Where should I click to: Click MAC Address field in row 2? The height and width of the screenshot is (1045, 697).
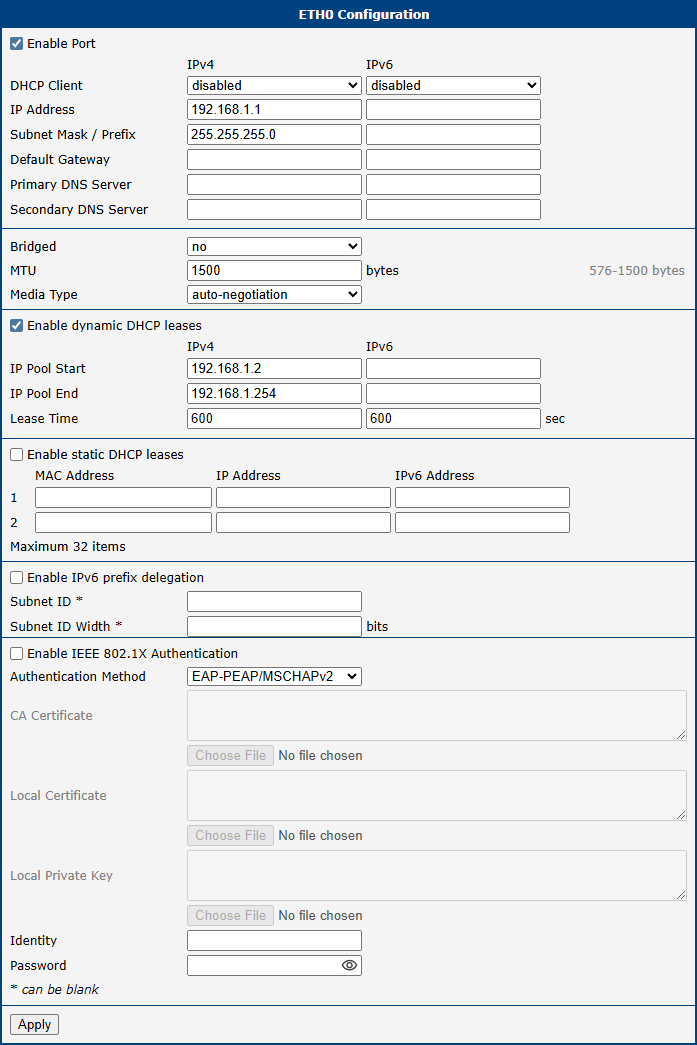(x=123, y=522)
